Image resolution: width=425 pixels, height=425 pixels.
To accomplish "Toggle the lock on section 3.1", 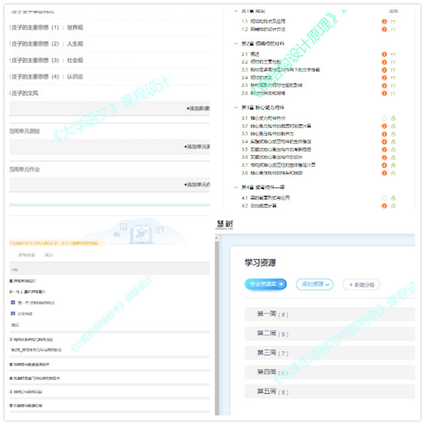I will [x=393, y=118].
